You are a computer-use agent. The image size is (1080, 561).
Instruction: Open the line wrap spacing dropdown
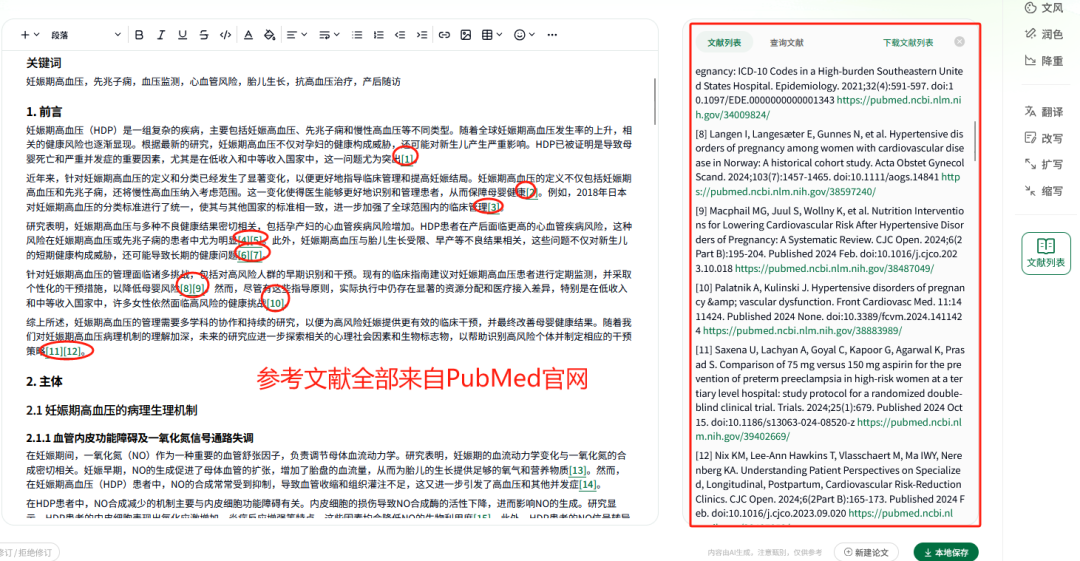(329, 34)
